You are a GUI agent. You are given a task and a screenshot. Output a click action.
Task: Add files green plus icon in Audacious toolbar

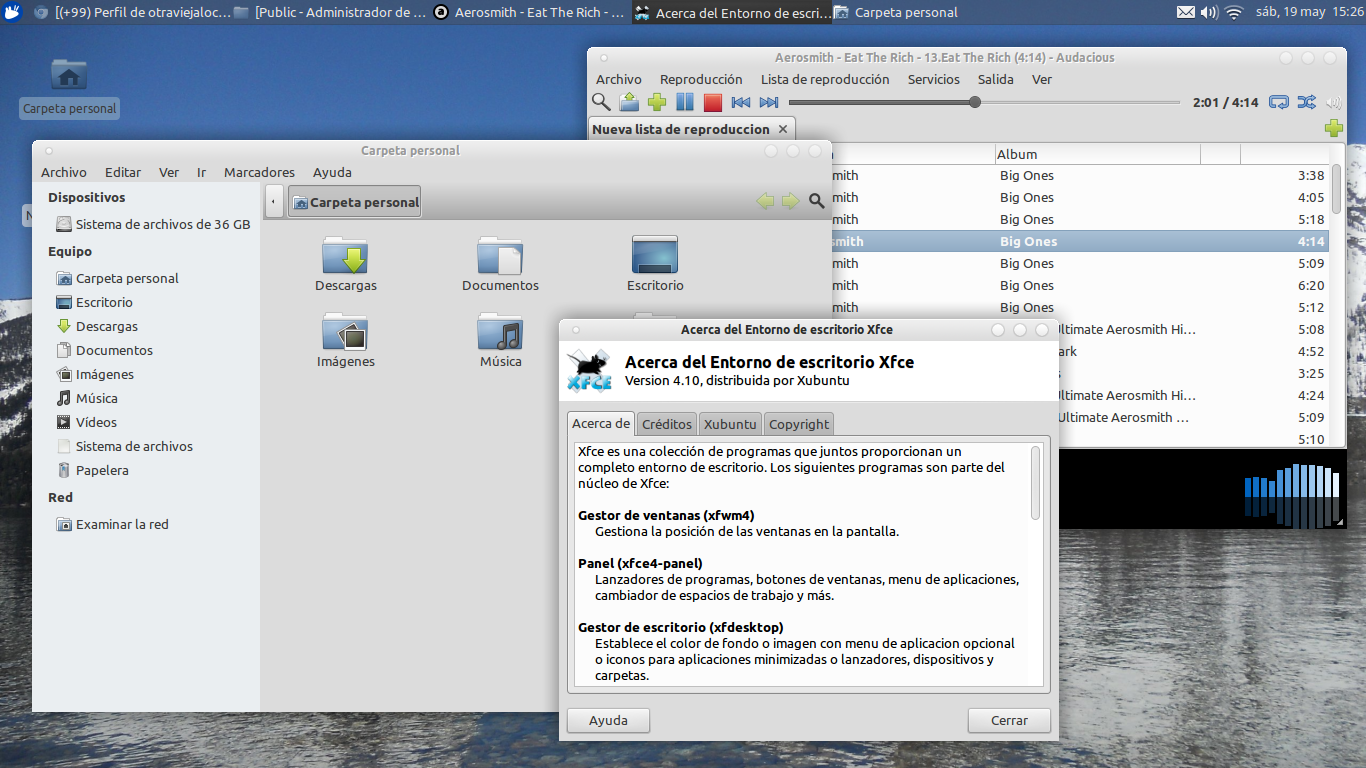pos(657,101)
